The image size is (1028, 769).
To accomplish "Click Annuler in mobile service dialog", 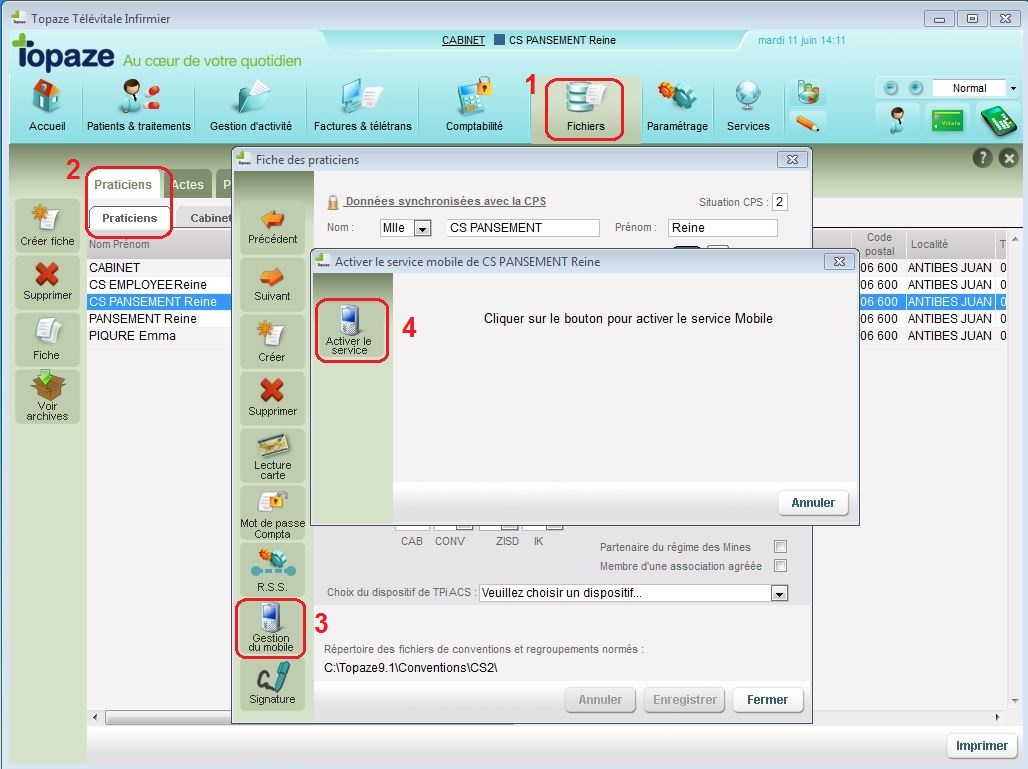I will click(813, 503).
